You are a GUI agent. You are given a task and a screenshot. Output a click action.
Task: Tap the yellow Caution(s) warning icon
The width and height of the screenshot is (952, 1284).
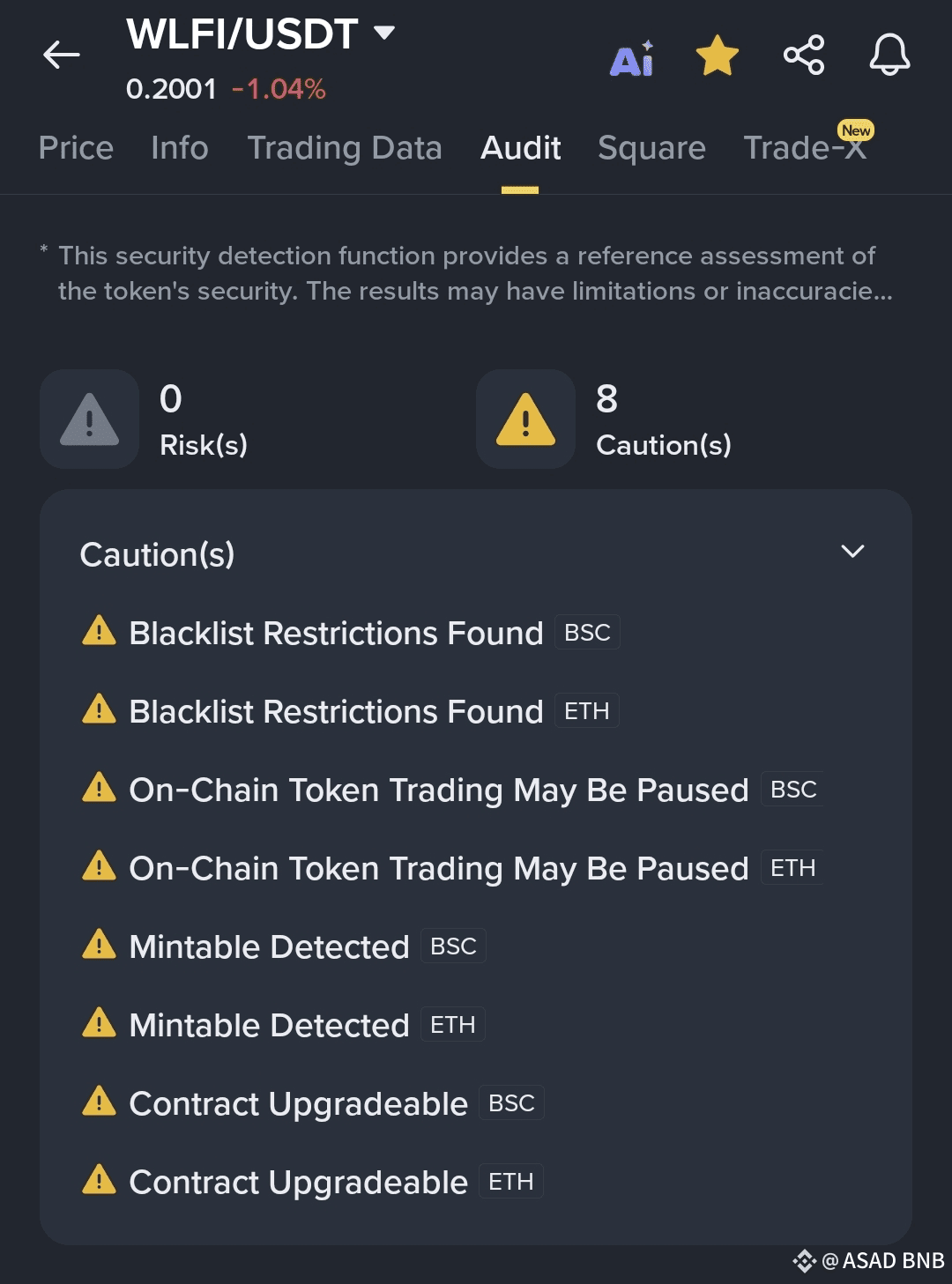tap(525, 419)
